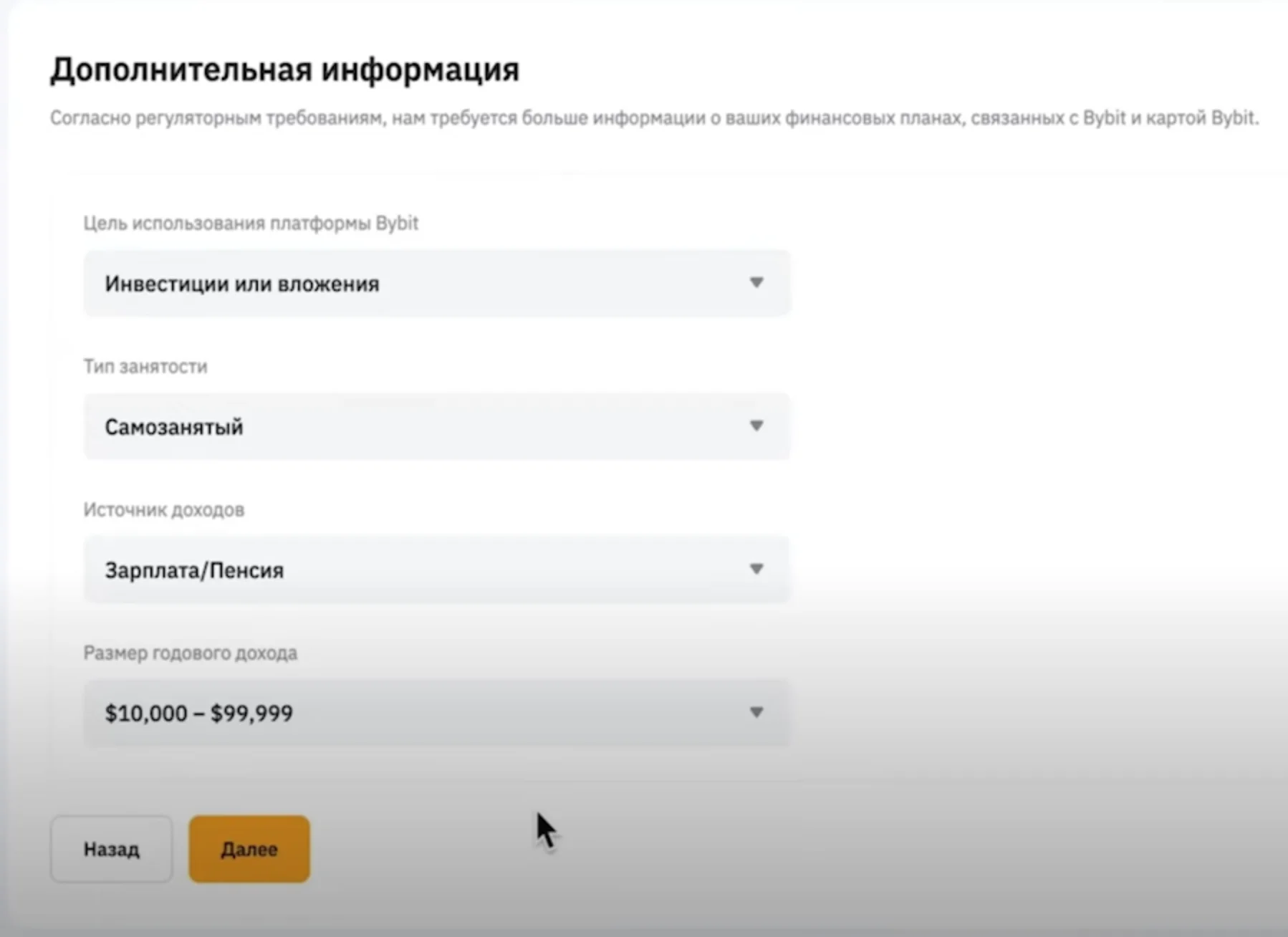This screenshot has height=937, width=1288.
Task: Click the Цель использования платформы Bybit label
Action: pos(251,224)
